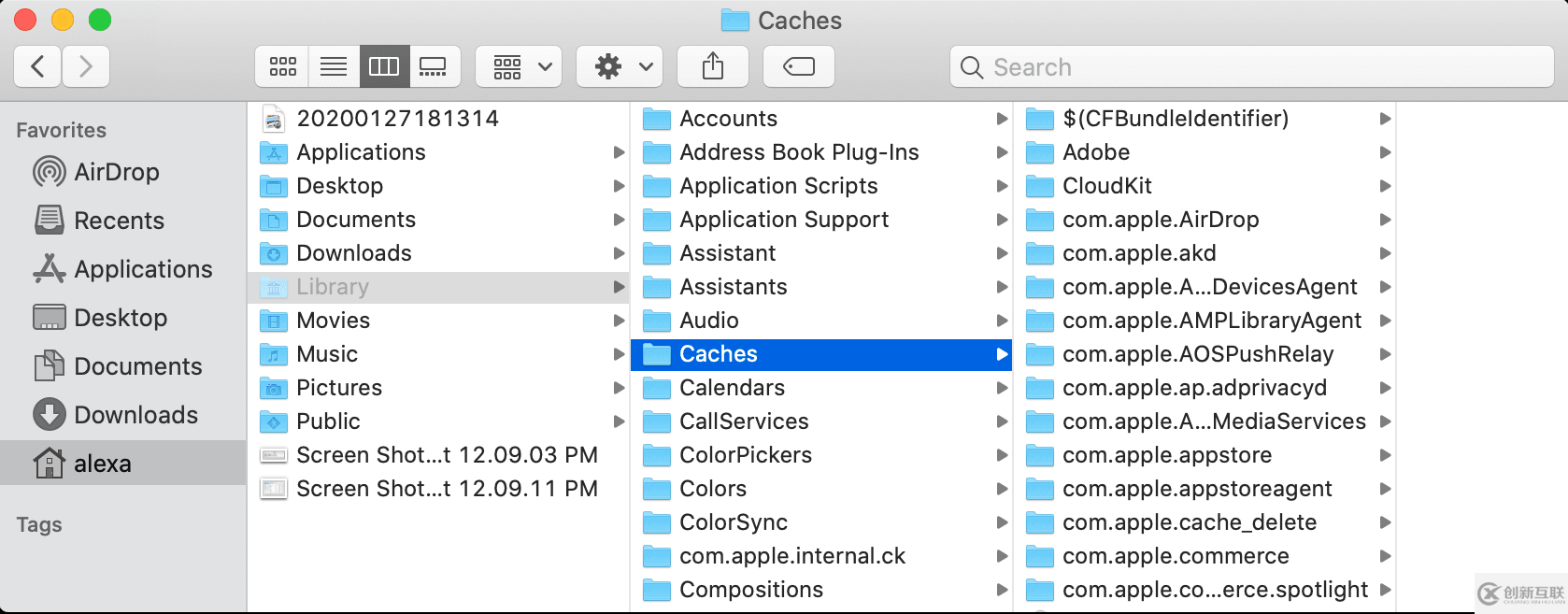This screenshot has height=614, width=1568.
Task: Select the alexa home folder in sidebar
Action: click(x=123, y=464)
